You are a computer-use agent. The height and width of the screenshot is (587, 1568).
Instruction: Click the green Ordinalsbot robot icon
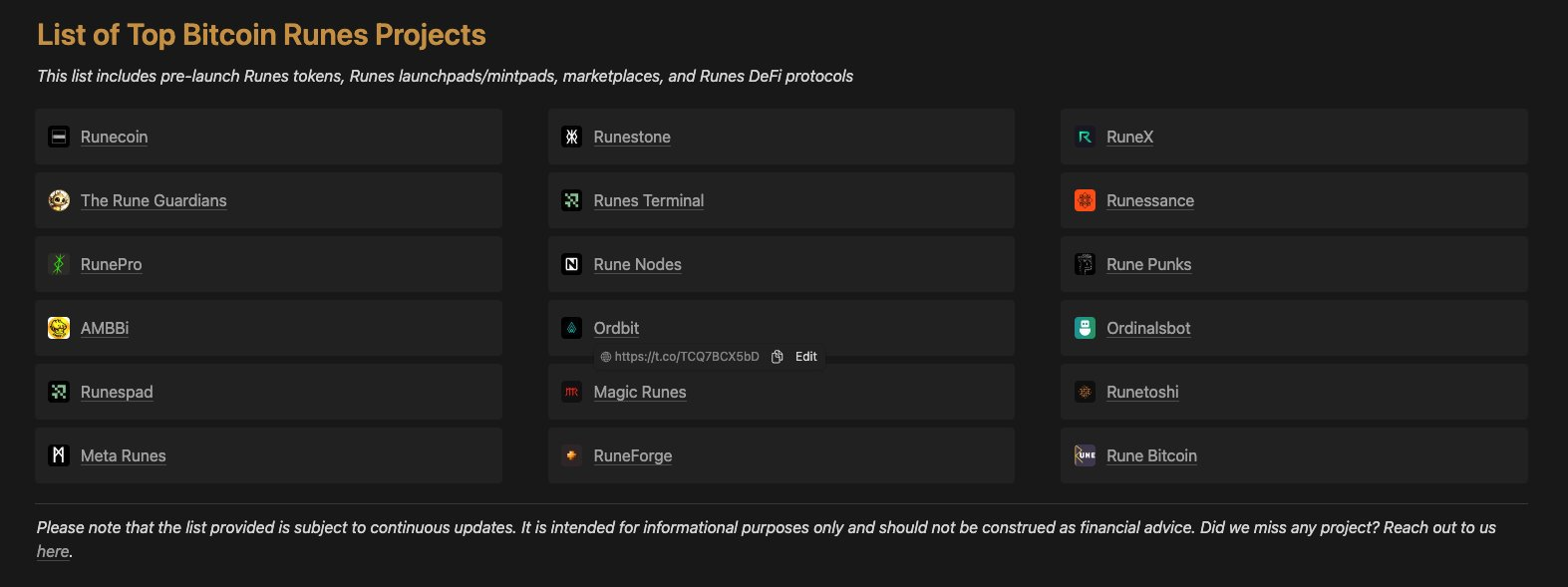[x=1085, y=328]
